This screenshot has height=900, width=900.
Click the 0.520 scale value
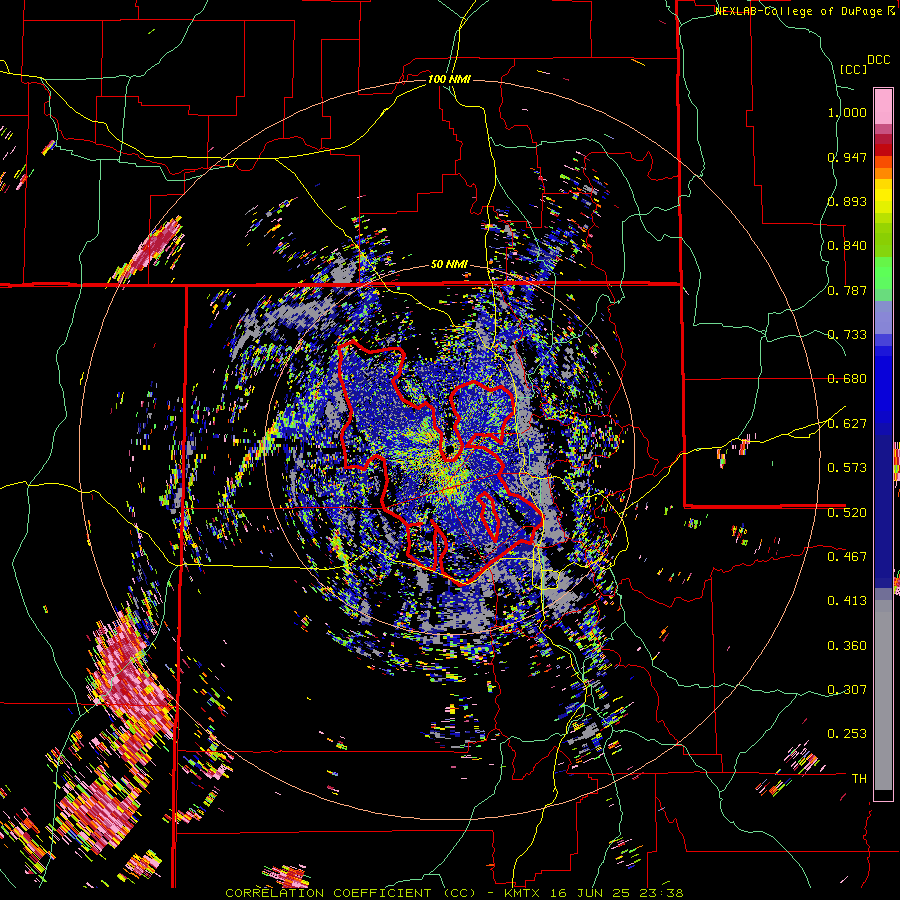coord(847,513)
